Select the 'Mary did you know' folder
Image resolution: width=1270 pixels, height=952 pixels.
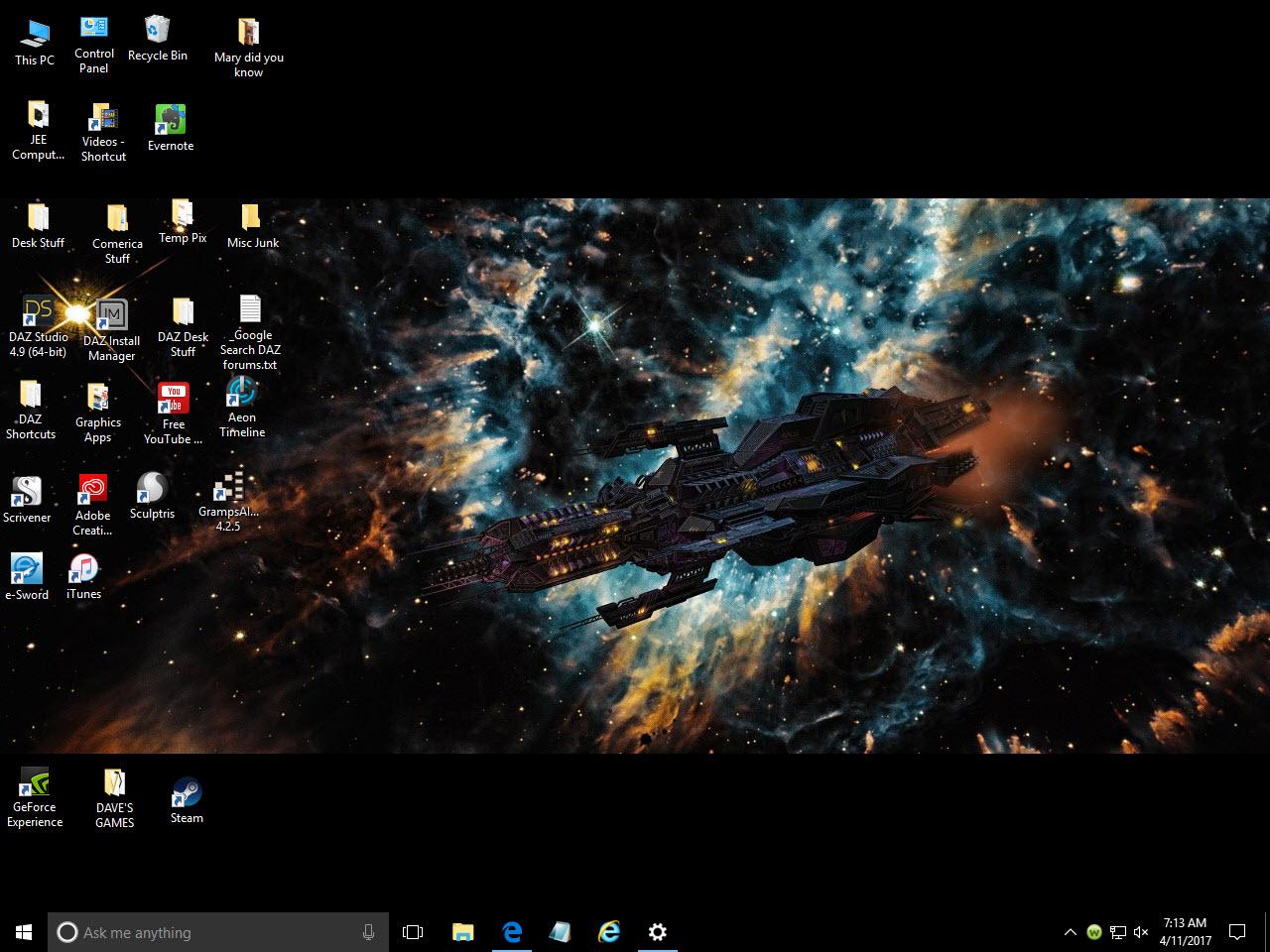point(249,48)
